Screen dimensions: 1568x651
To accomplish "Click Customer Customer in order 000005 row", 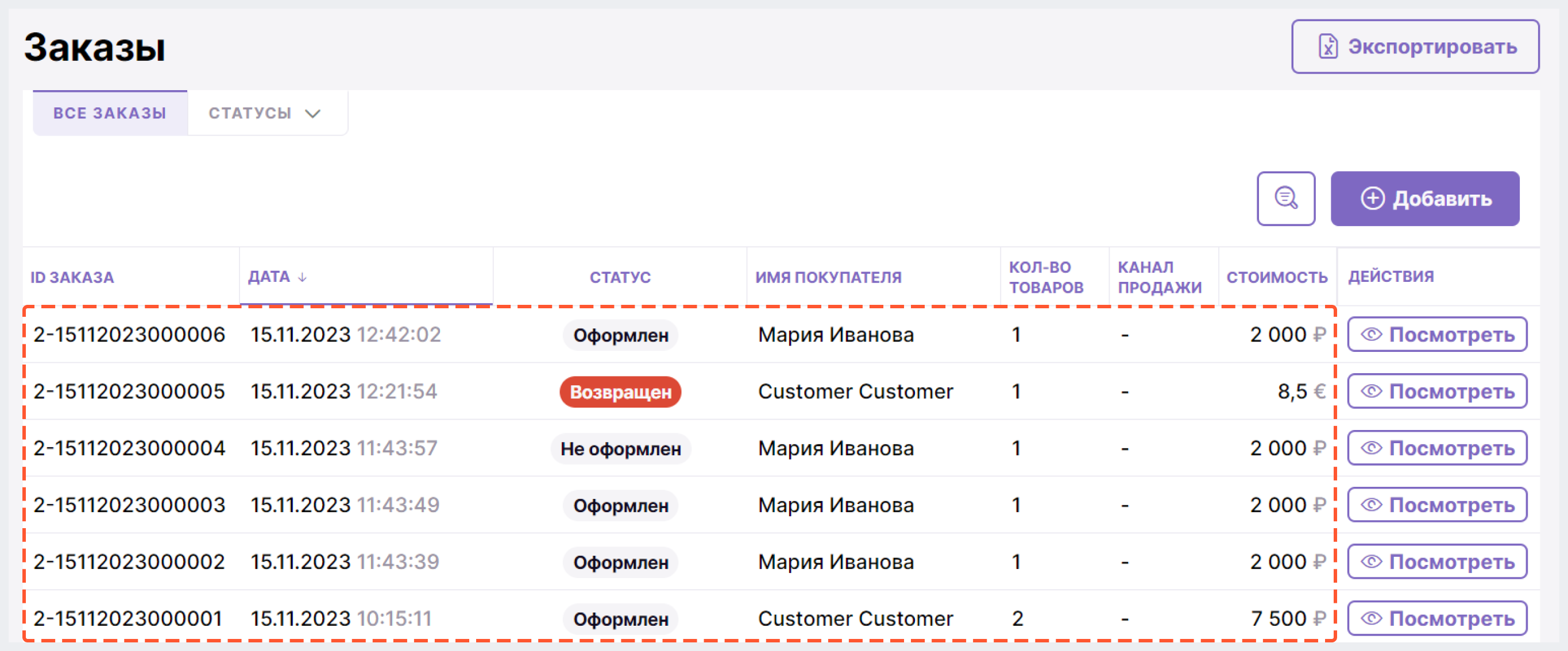I will (x=855, y=391).
